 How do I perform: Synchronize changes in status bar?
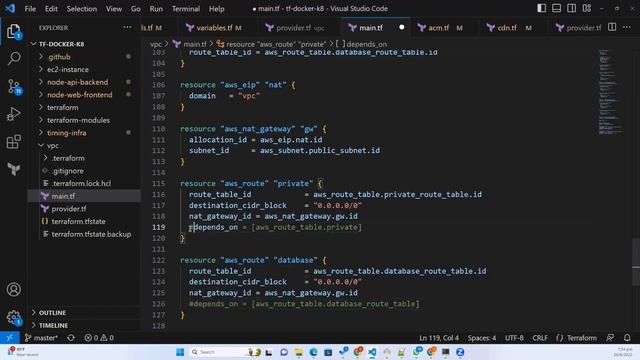click(x=71, y=338)
